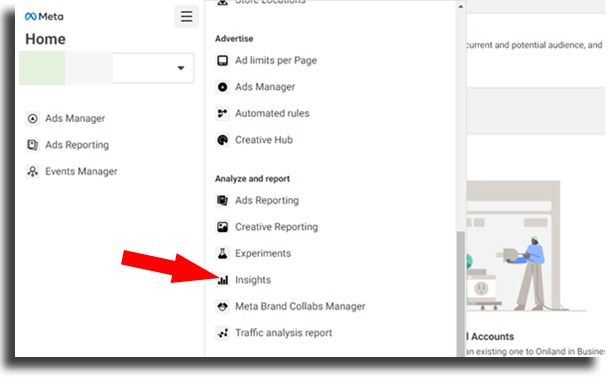Click the menu scrollbar up arrow
Screen dimensions: 610x377
tap(461, 7)
